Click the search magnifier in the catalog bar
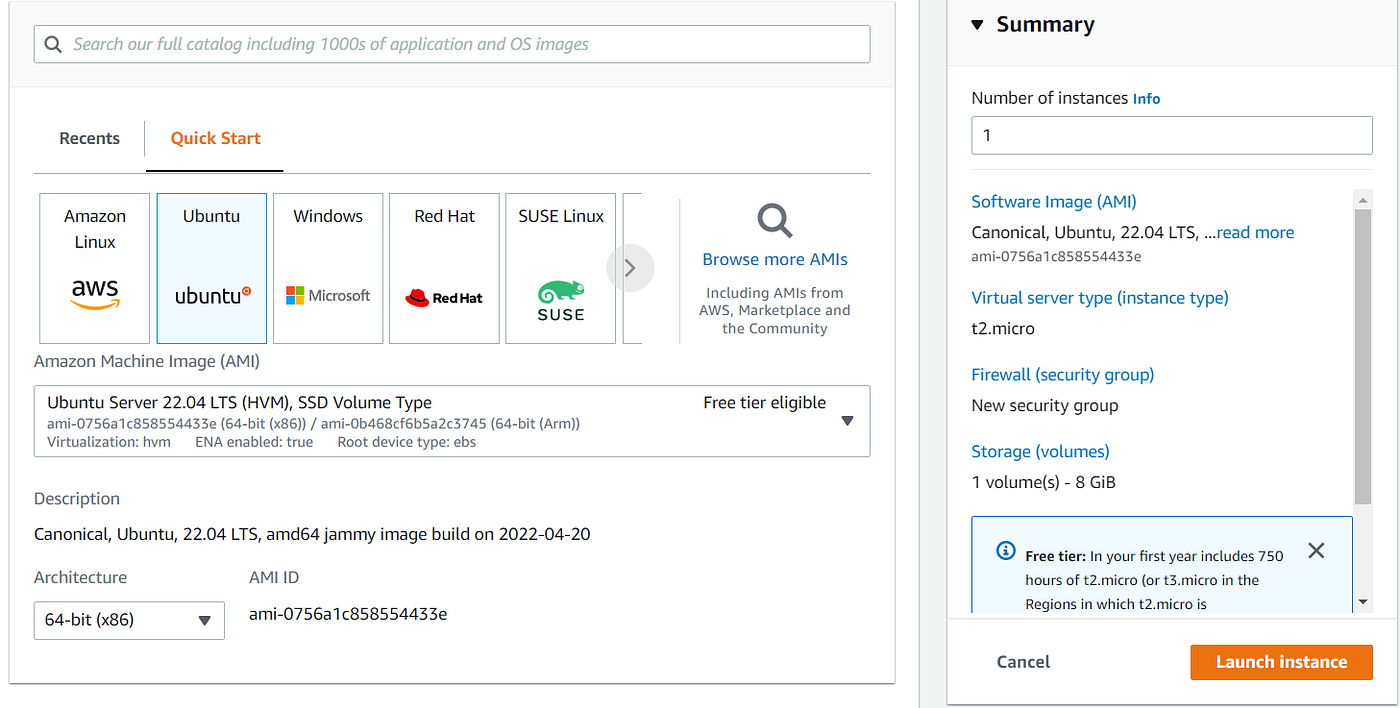Screen dimensions: 1400x708 pos(53,44)
